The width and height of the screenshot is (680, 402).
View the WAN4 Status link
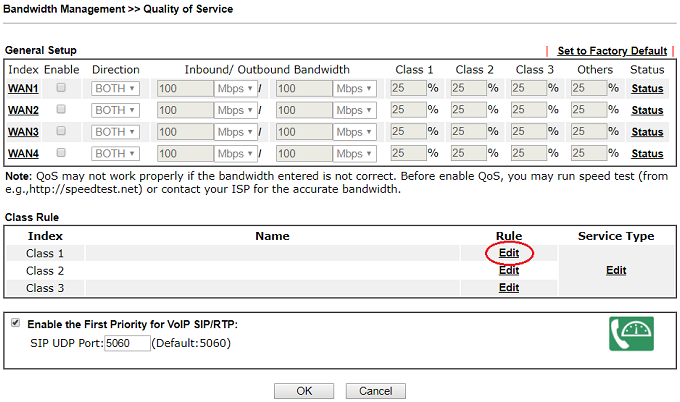tap(647, 154)
